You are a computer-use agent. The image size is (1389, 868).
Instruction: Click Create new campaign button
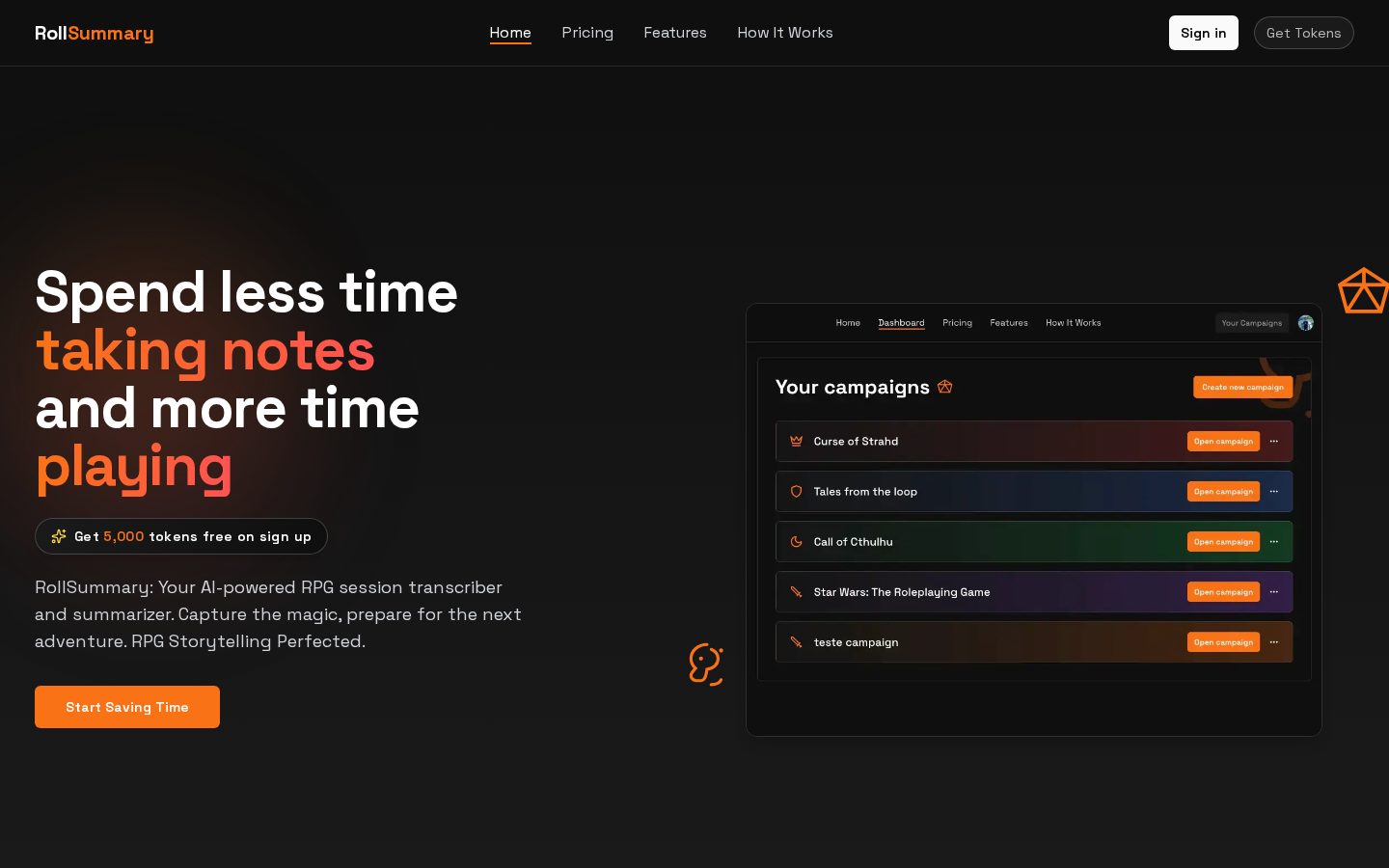[x=1242, y=387]
